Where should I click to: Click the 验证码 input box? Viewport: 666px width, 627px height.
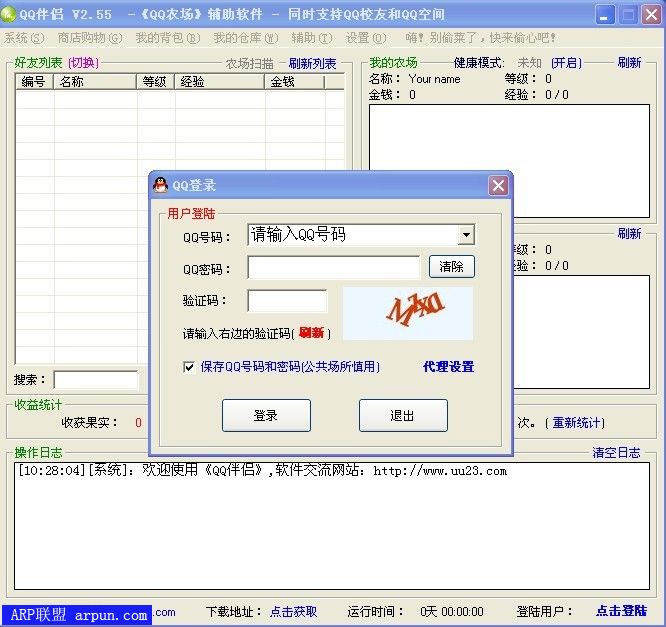pyautogui.click(x=287, y=301)
